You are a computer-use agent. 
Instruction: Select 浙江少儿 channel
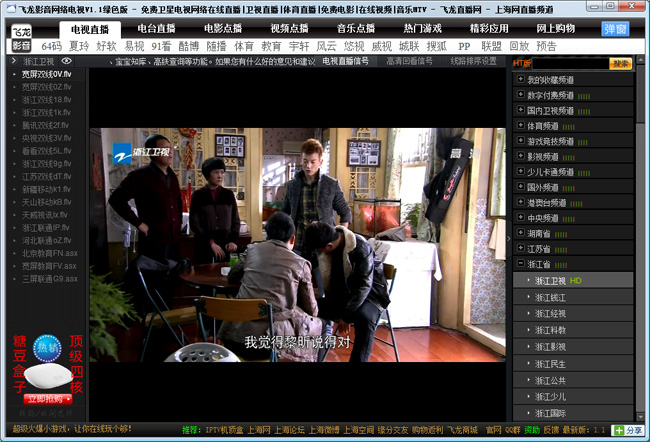click(573, 397)
